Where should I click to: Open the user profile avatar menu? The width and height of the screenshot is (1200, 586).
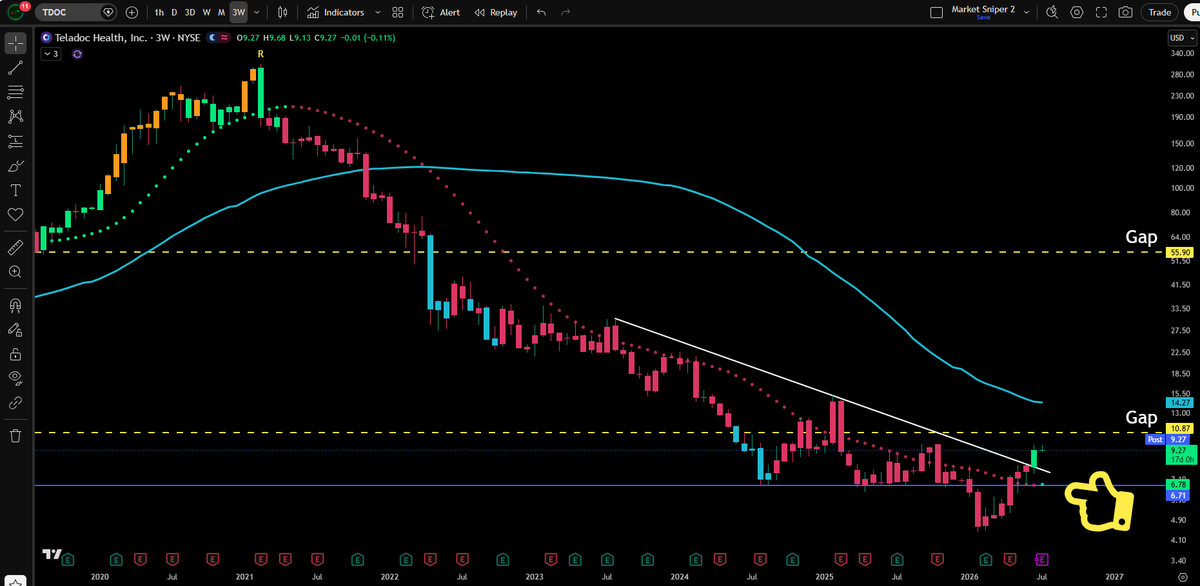pos(15,12)
